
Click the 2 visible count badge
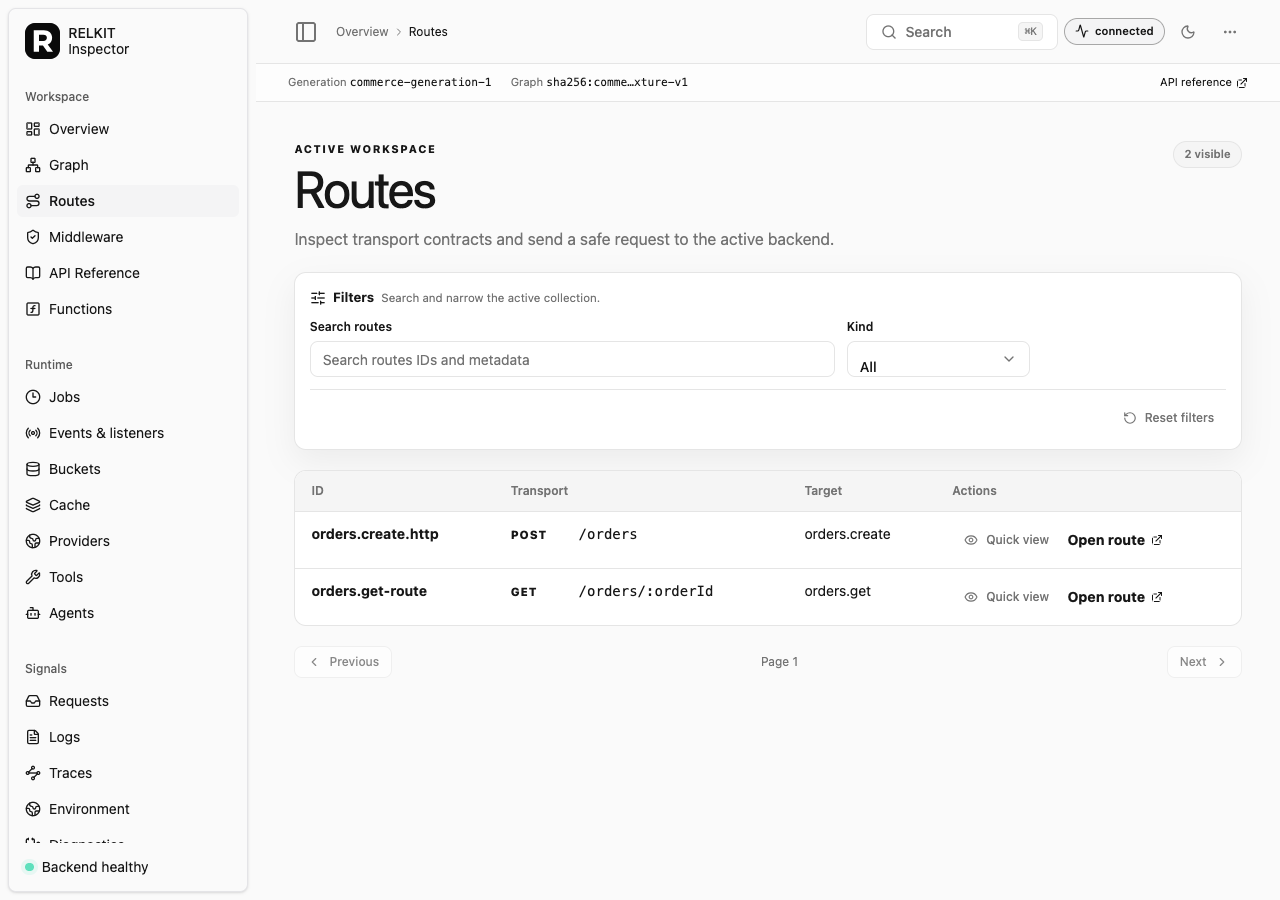[x=1207, y=154]
